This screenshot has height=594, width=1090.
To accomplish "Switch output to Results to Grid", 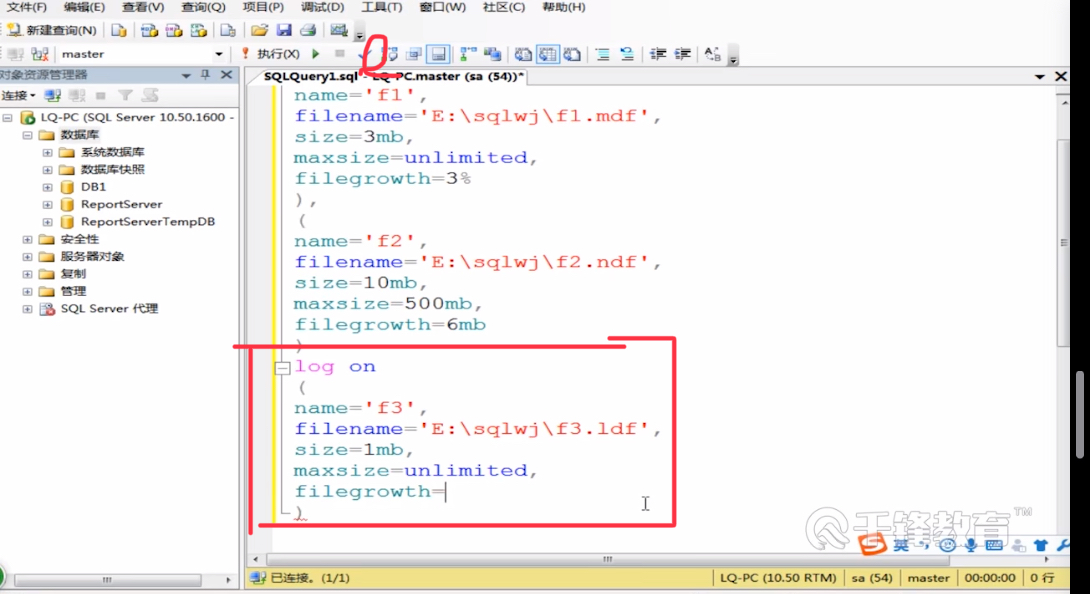I will pyautogui.click(x=548, y=54).
